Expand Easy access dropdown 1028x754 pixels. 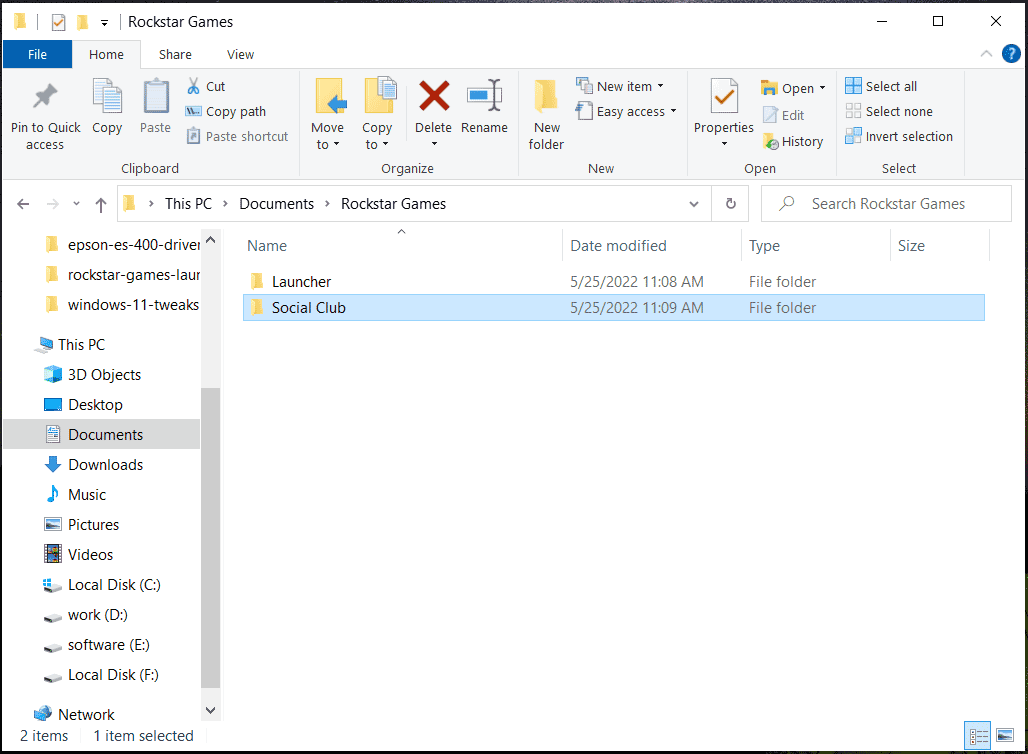[x=673, y=111]
